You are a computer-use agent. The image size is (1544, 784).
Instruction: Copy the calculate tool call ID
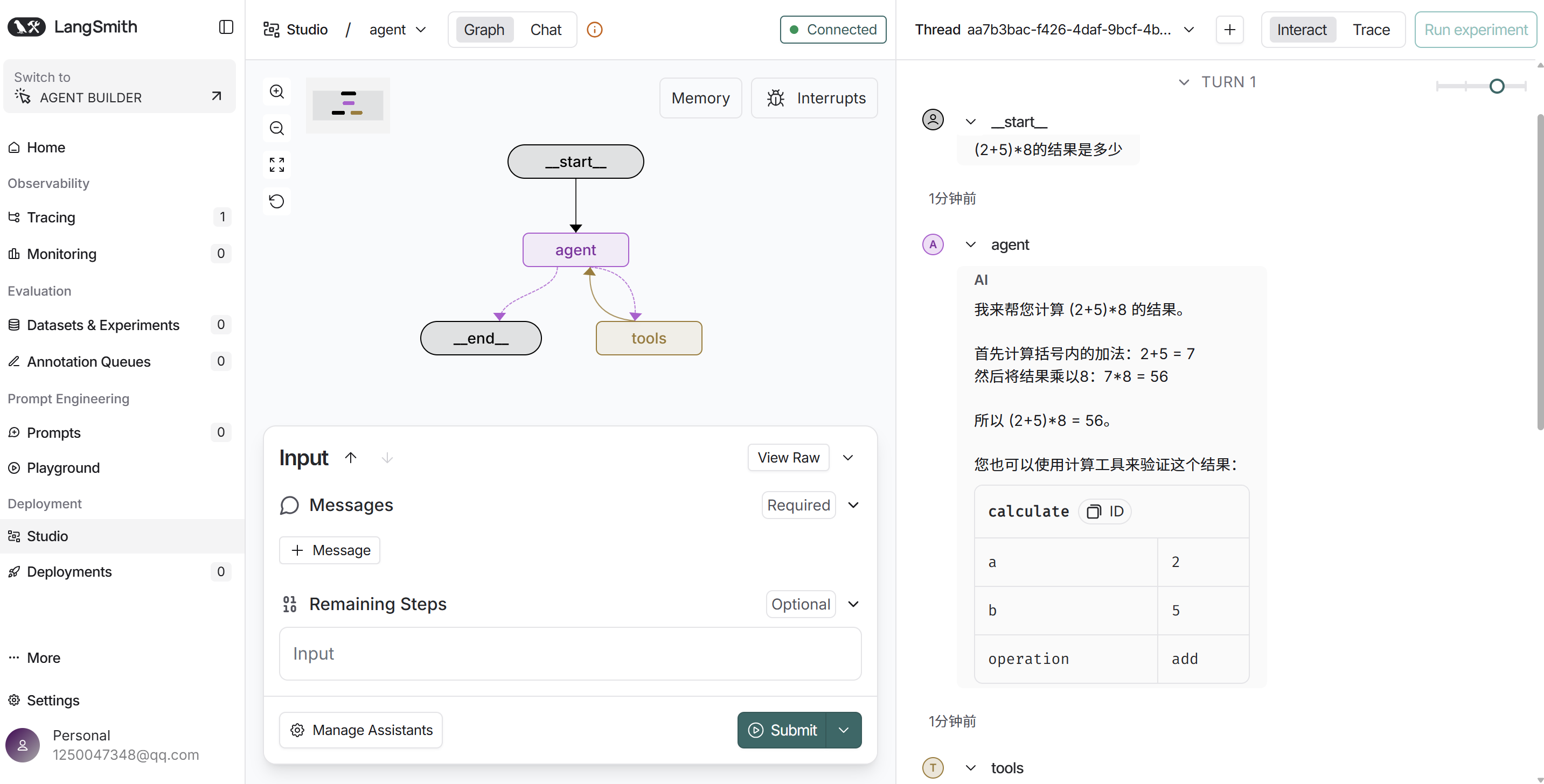click(1104, 511)
